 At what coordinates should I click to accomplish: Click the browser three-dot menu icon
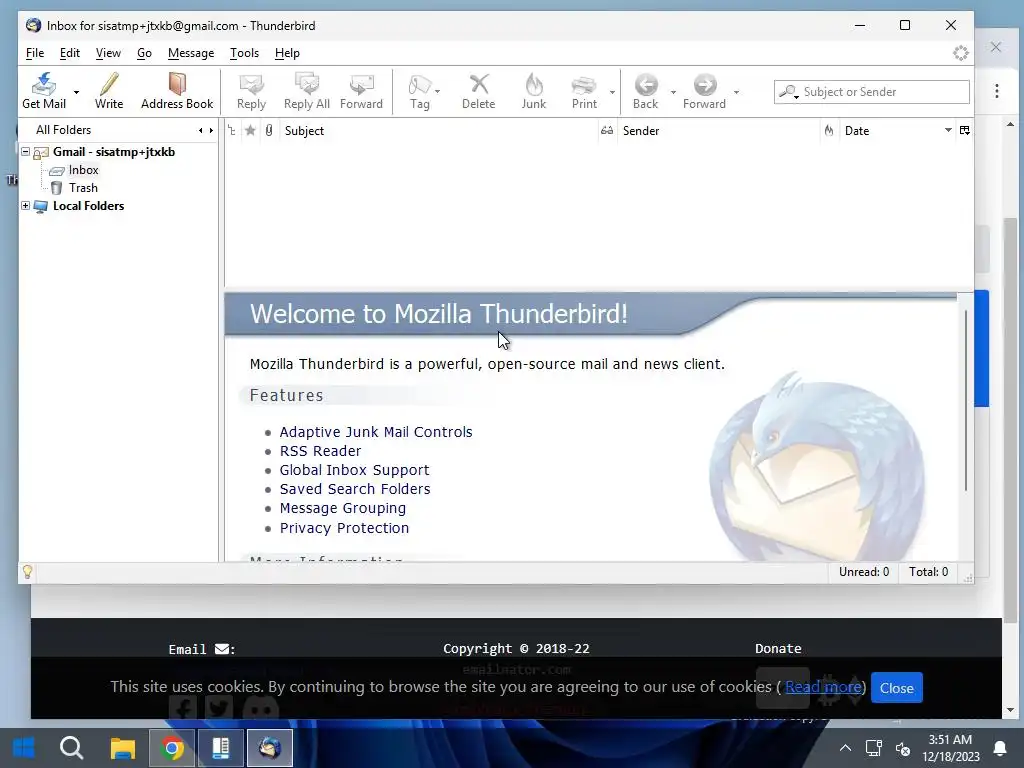[x=997, y=91]
